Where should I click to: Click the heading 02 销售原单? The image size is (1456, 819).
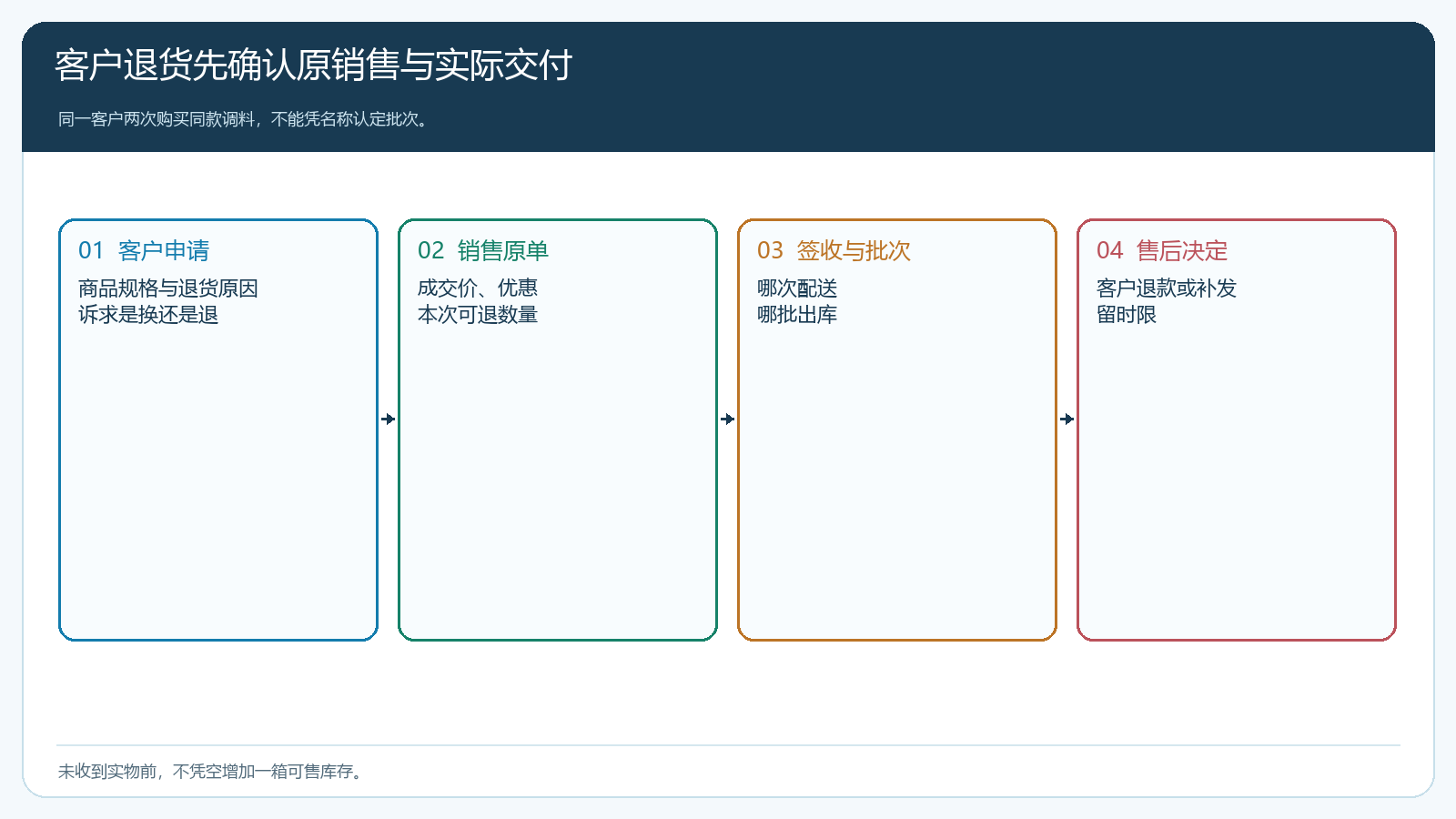(x=483, y=250)
